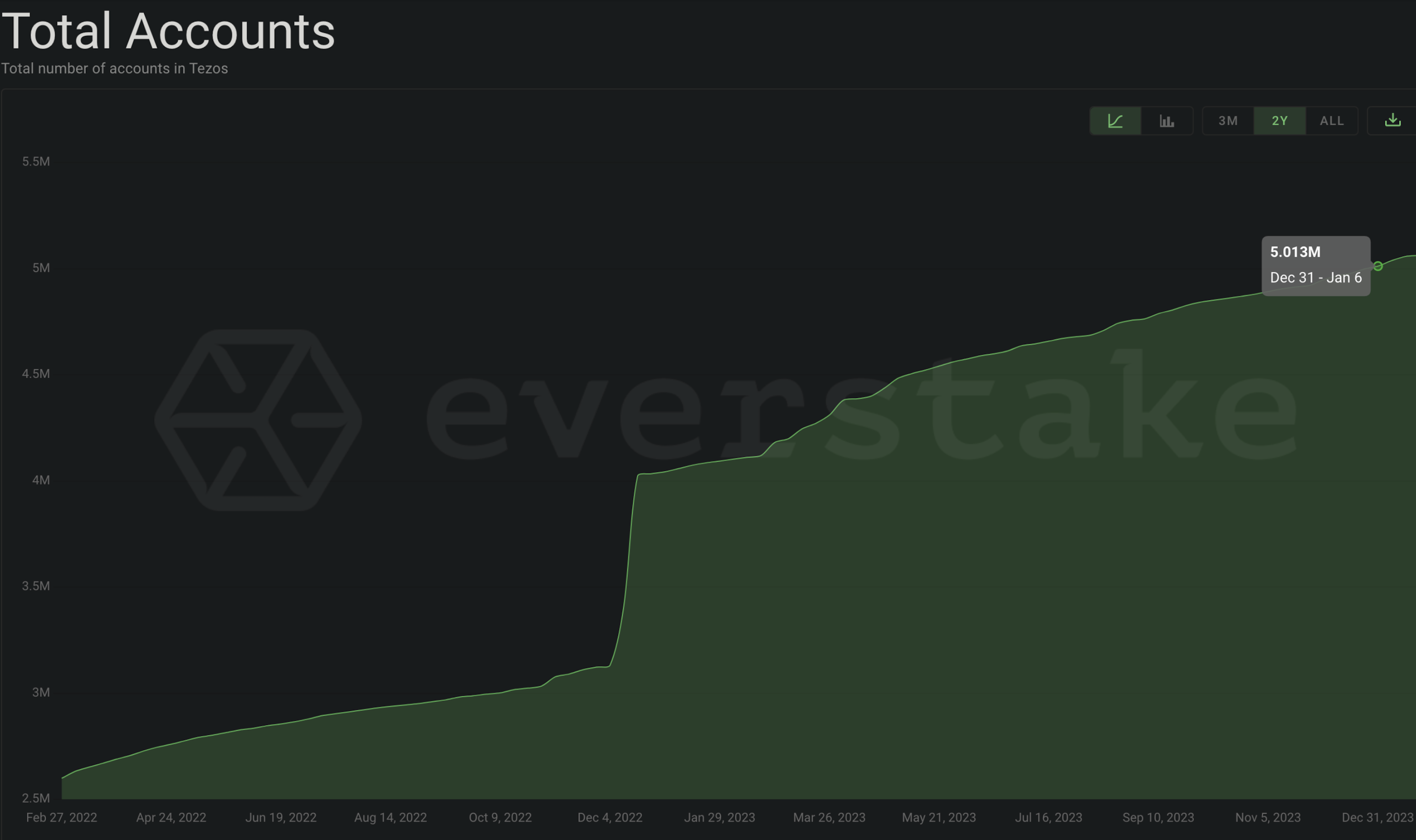Click the Dec 4, 2022 axis label
This screenshot has width=1416, height=840.
610,817
